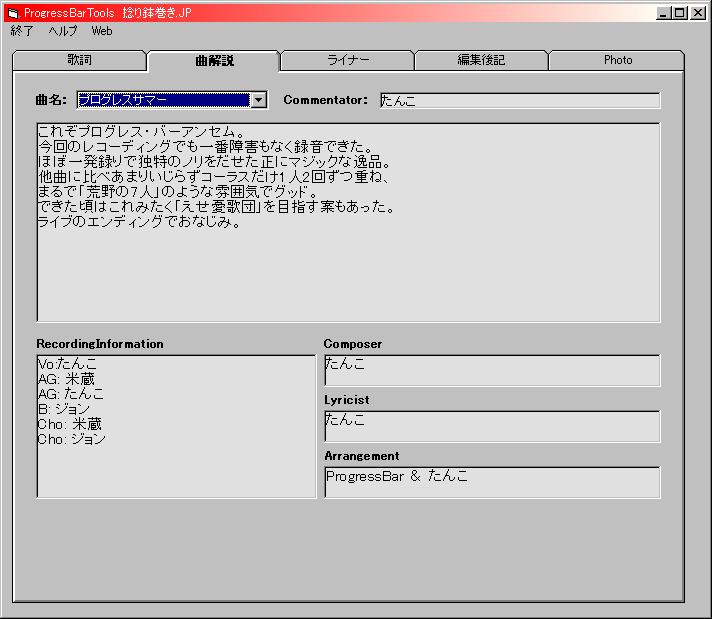The height and width of the screenshot is (619, 712).
Task: Click the Commentator field with たんこ
Action: point(520,100)
